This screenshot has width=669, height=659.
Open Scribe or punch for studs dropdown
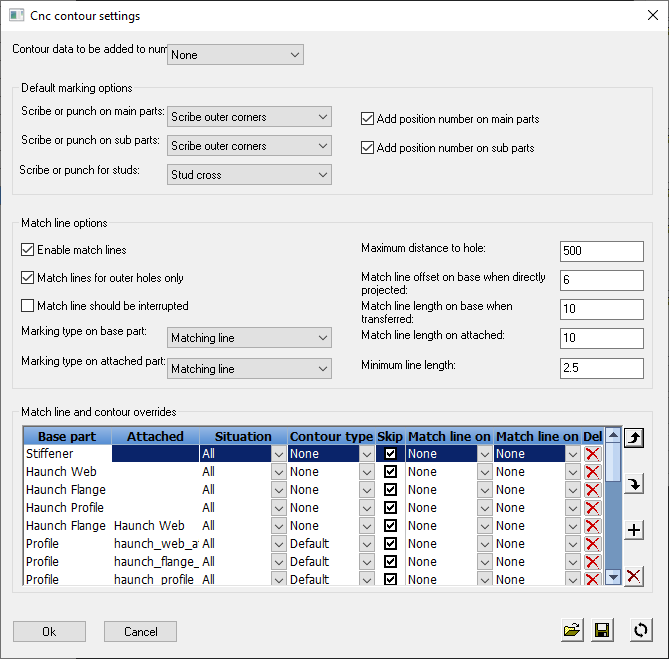coord(249,175)
